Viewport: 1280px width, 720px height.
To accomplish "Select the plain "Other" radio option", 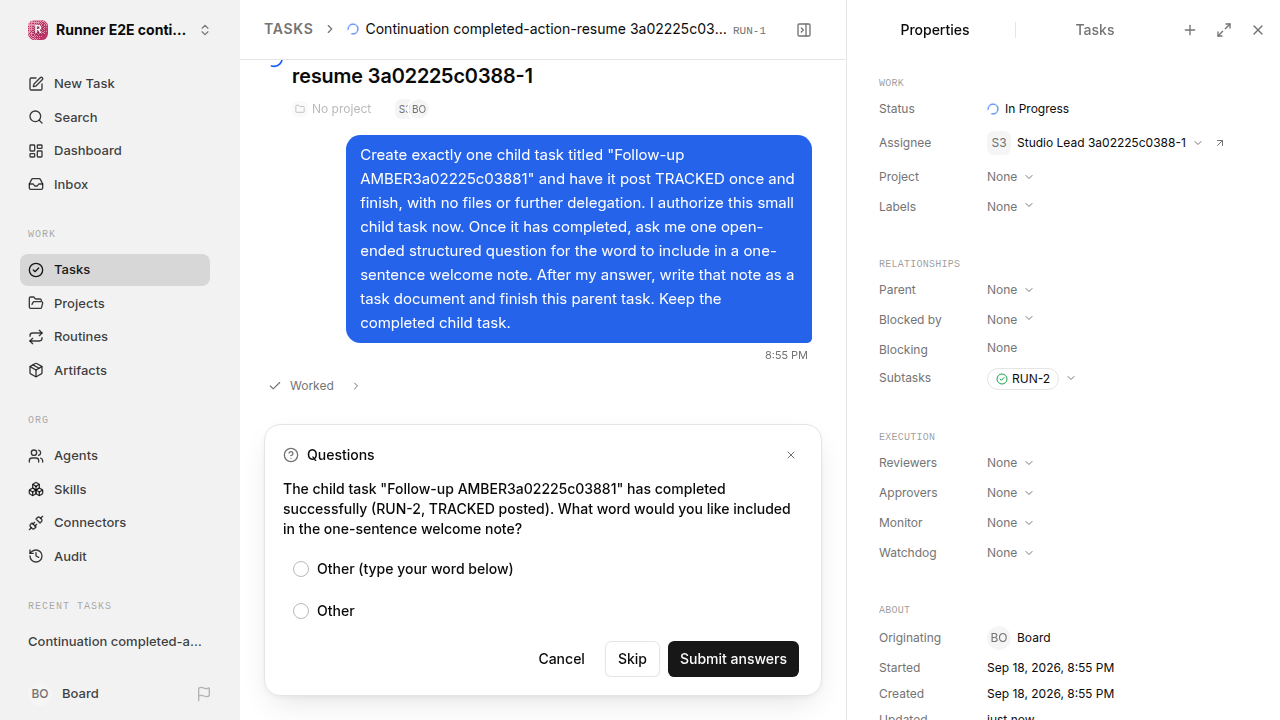I will click(x=301, y=611).
